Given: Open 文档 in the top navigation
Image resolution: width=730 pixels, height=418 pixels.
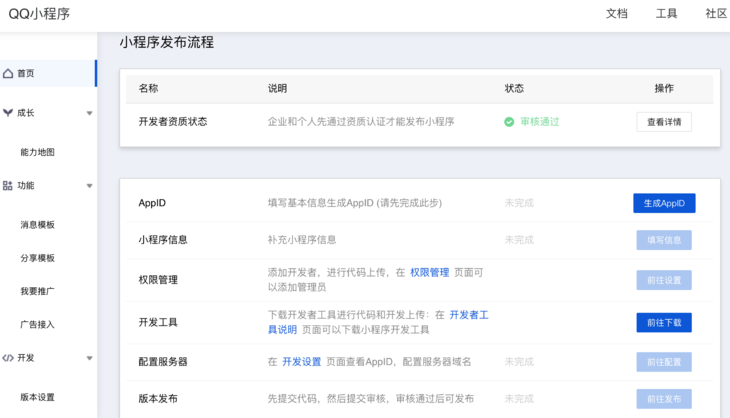Looking at the screenshot, I should (x=616, y=13).
